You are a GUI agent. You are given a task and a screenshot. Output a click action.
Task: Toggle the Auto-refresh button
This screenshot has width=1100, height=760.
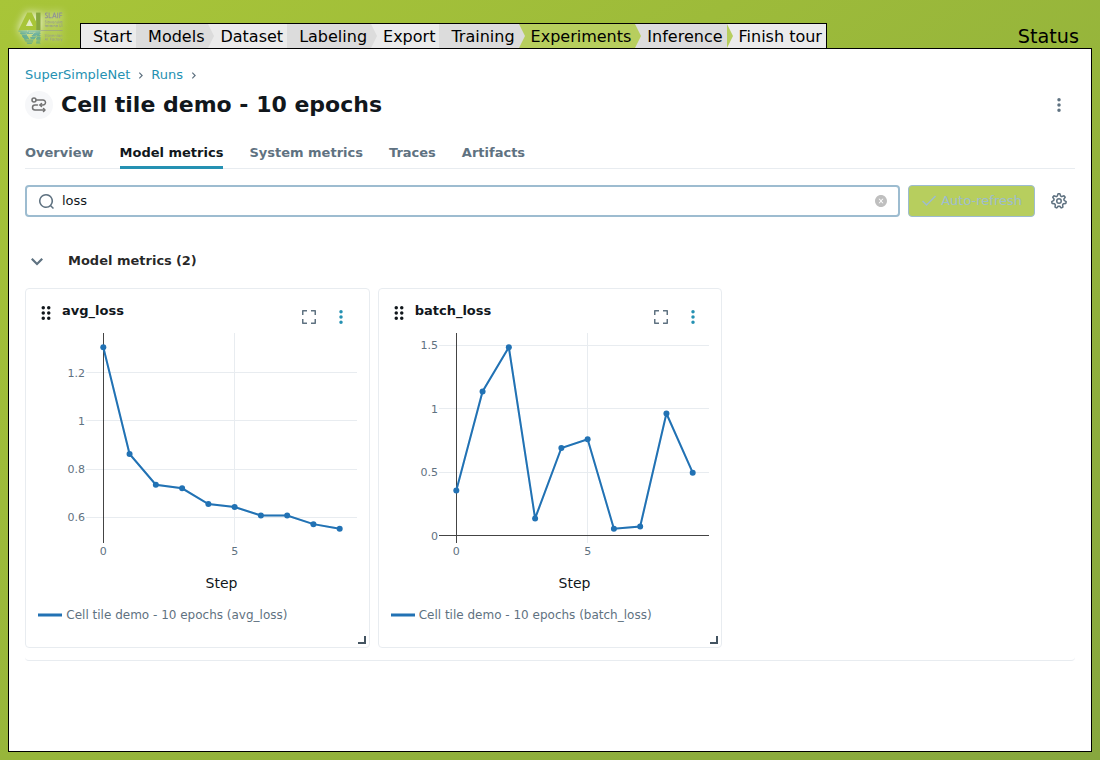pos(971,201)
